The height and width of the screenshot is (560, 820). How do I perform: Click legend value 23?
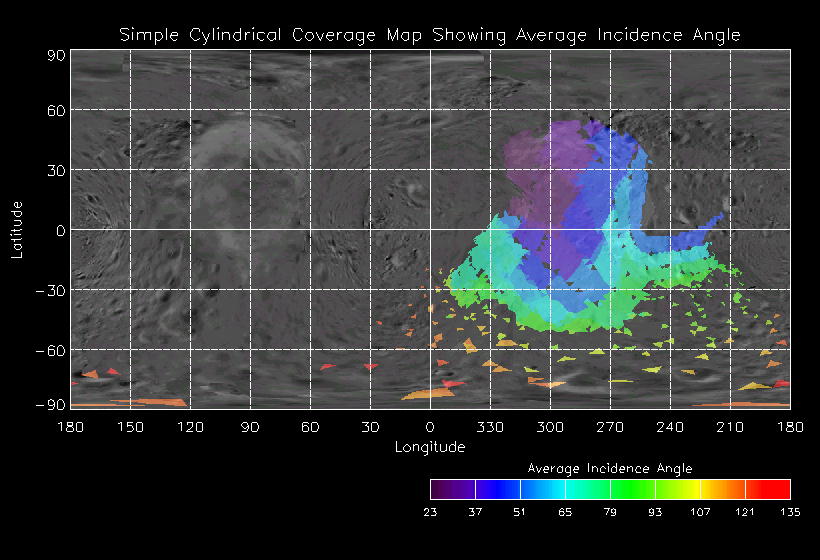coord(430,512)
